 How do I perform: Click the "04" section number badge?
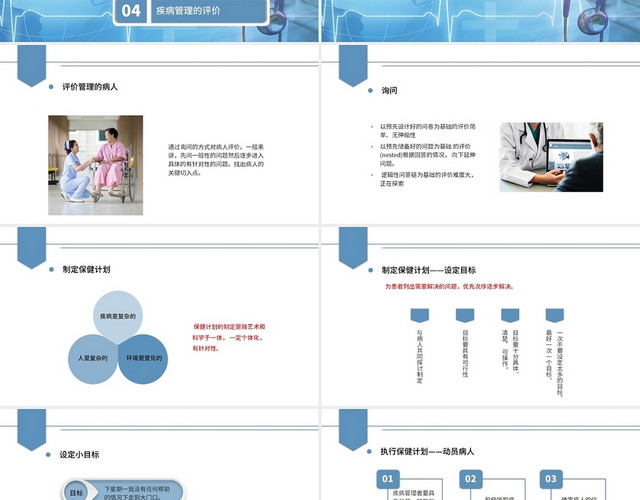(x=131, y=11)
